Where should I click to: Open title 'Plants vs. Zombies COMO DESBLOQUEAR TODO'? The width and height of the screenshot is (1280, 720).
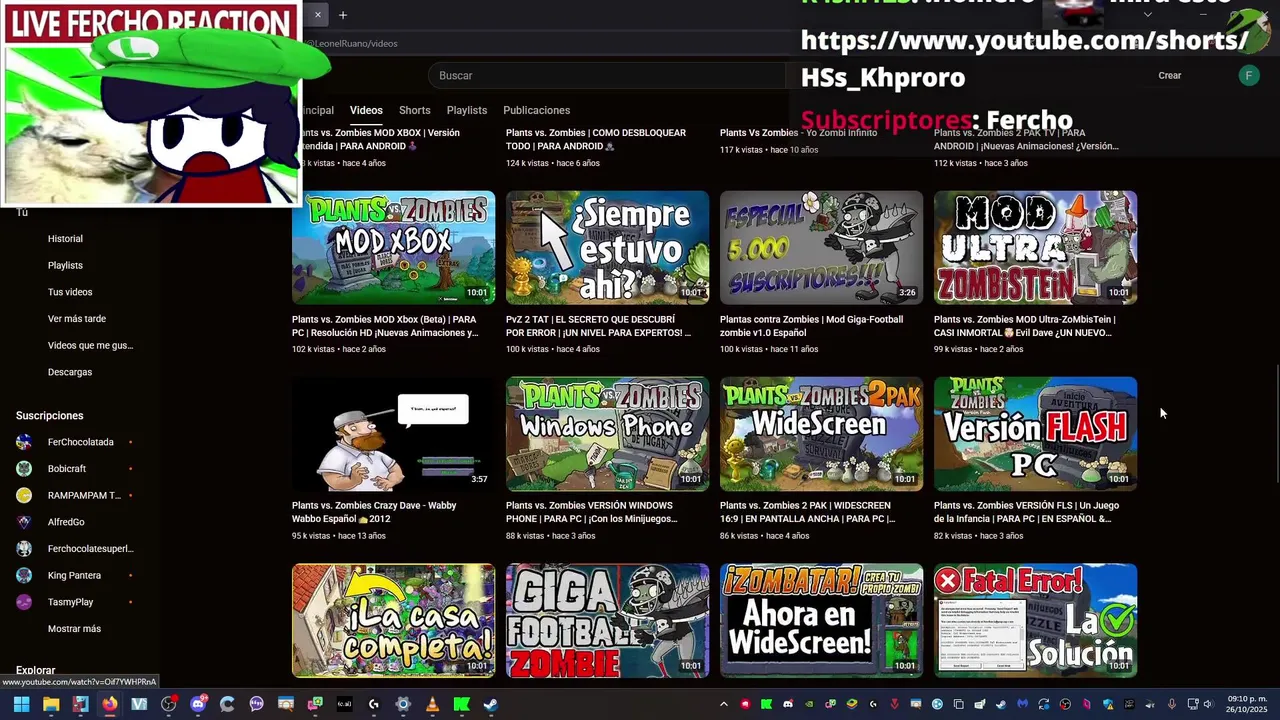pos(596,139)
